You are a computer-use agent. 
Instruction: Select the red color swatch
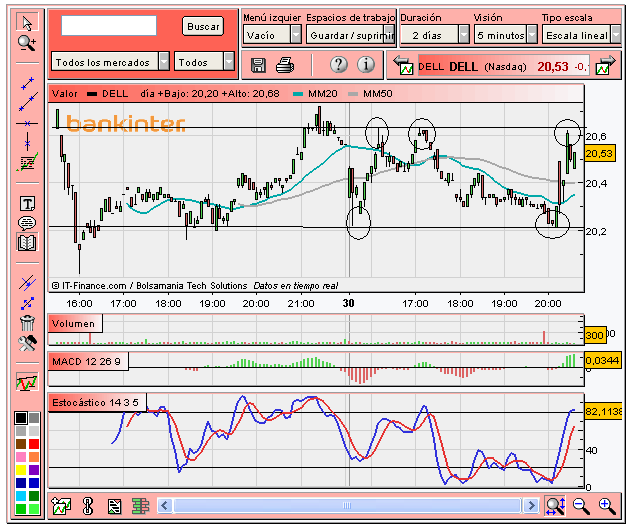(34, 444)
